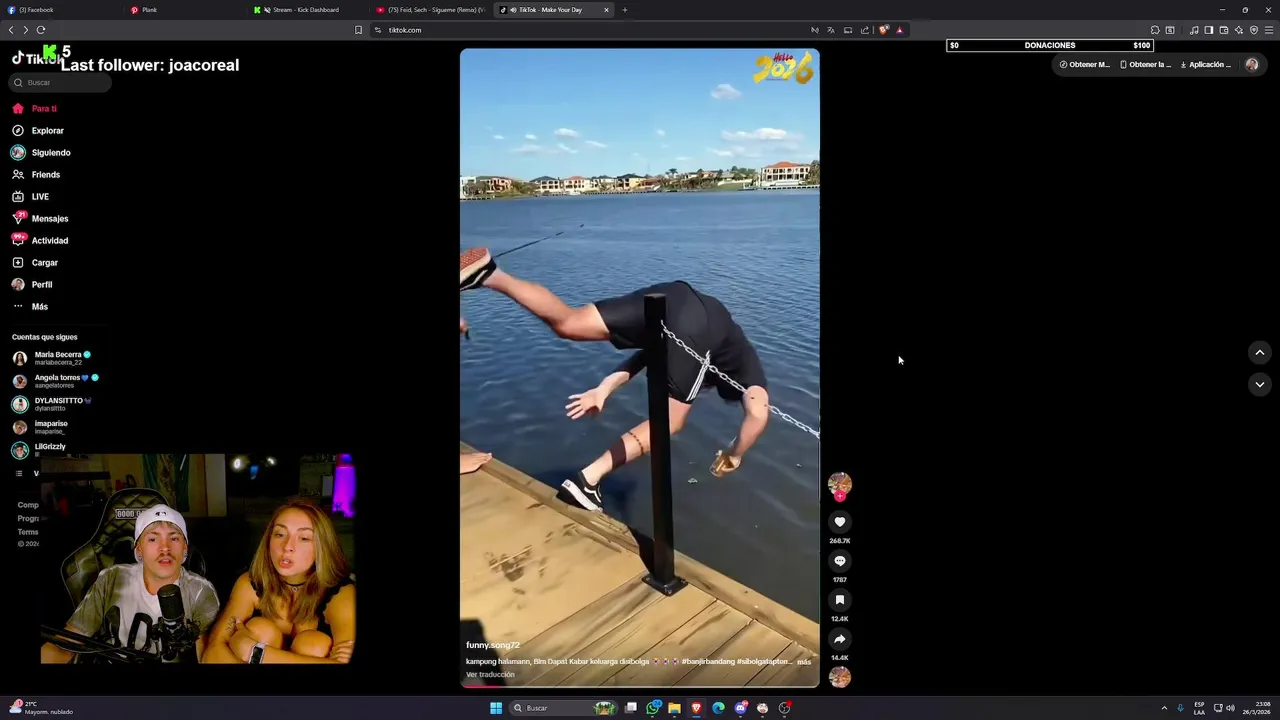Click the Obtener la... app button
Image resolution: width=1280 pixels, height=720 pixels.
1145,64
